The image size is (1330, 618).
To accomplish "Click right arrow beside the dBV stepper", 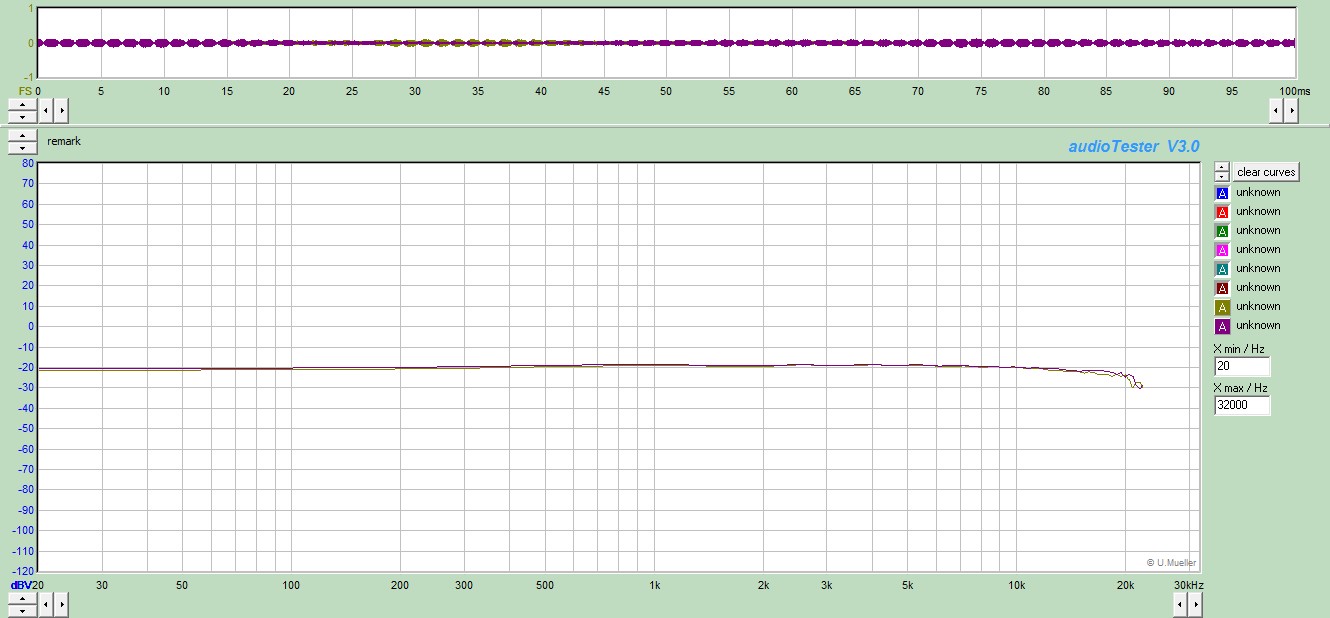I will pos(61,604).
